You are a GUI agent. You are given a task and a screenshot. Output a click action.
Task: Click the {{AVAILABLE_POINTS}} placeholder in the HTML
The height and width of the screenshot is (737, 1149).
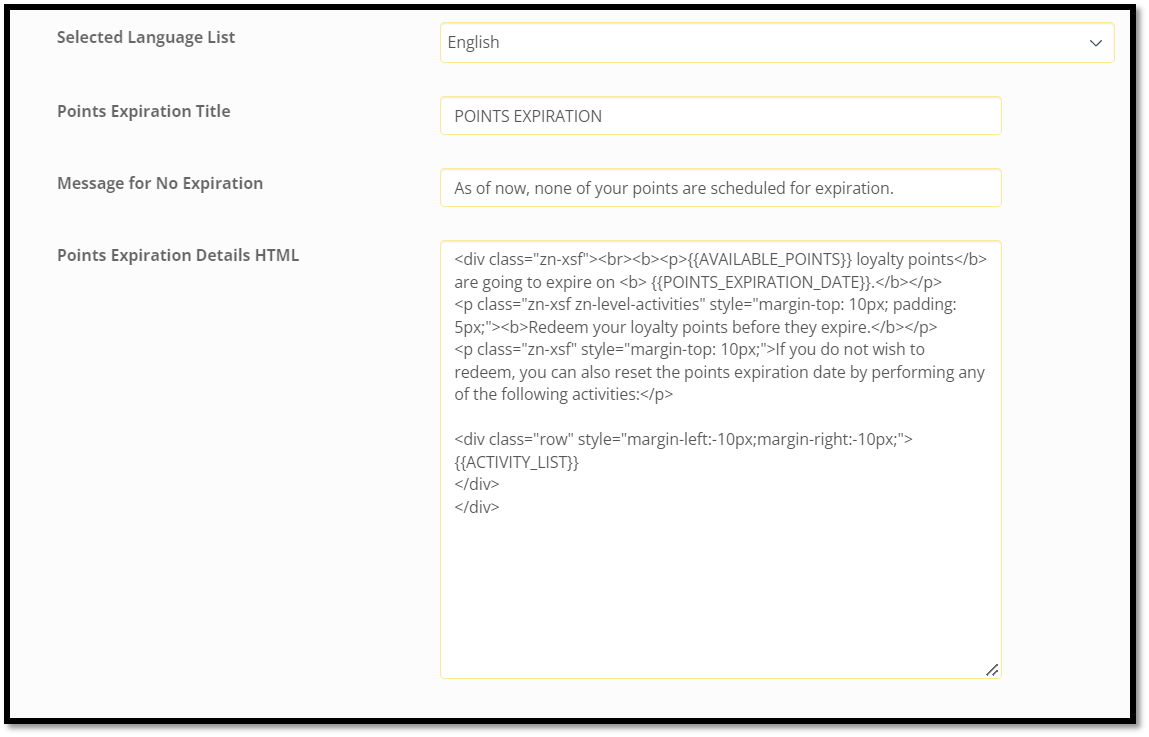coord(769,259)
